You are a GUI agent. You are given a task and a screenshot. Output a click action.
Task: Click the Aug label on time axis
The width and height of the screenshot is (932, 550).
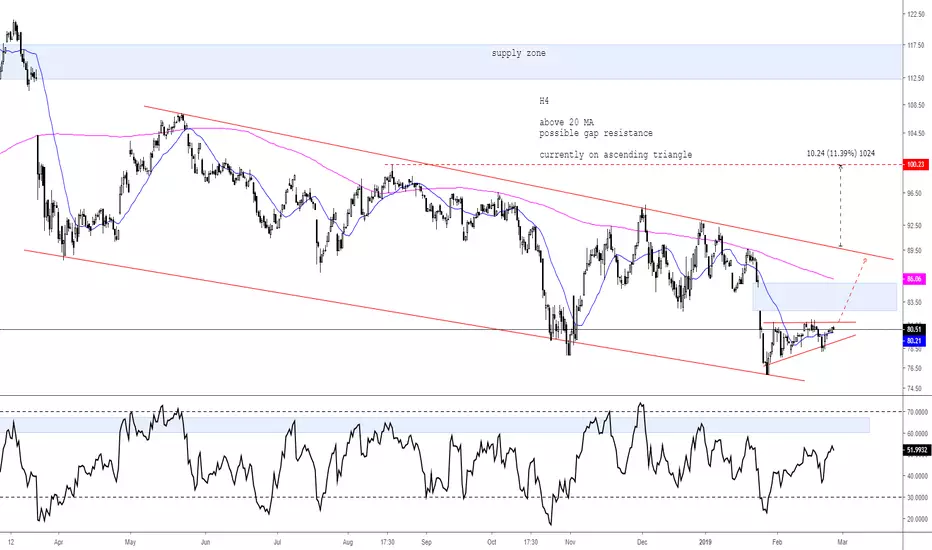(348, 542)
